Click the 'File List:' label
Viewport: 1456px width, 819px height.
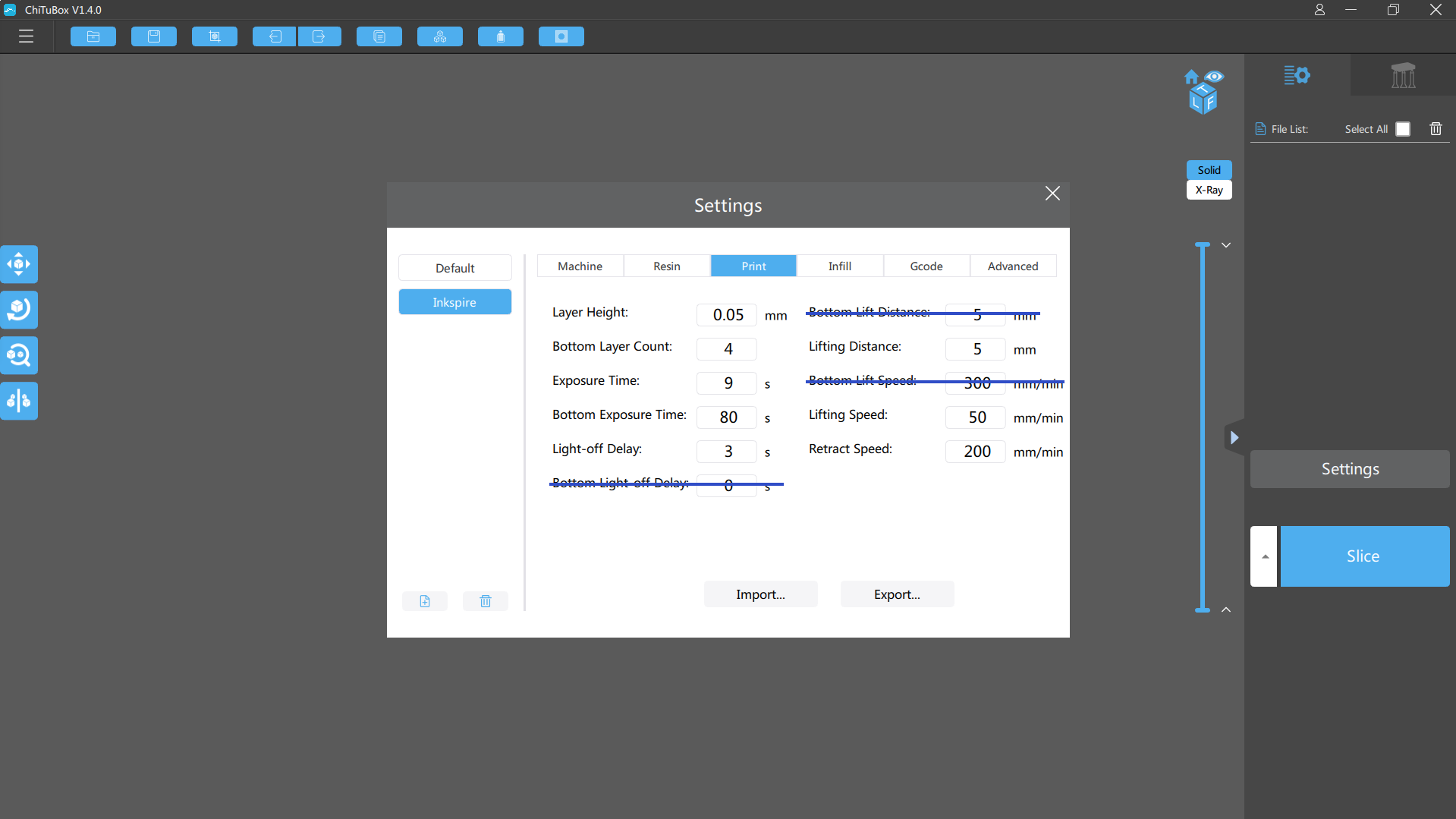tap(1290, 129)
